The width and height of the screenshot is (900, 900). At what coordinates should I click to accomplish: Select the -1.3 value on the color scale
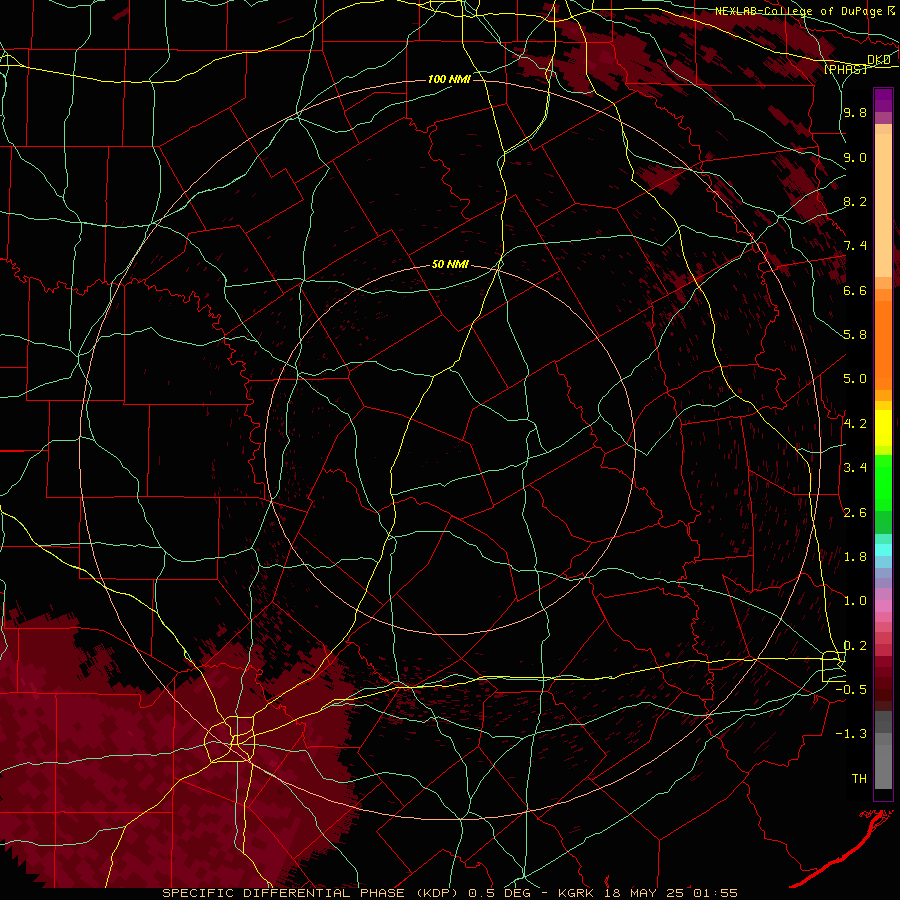tap(851, 734)
